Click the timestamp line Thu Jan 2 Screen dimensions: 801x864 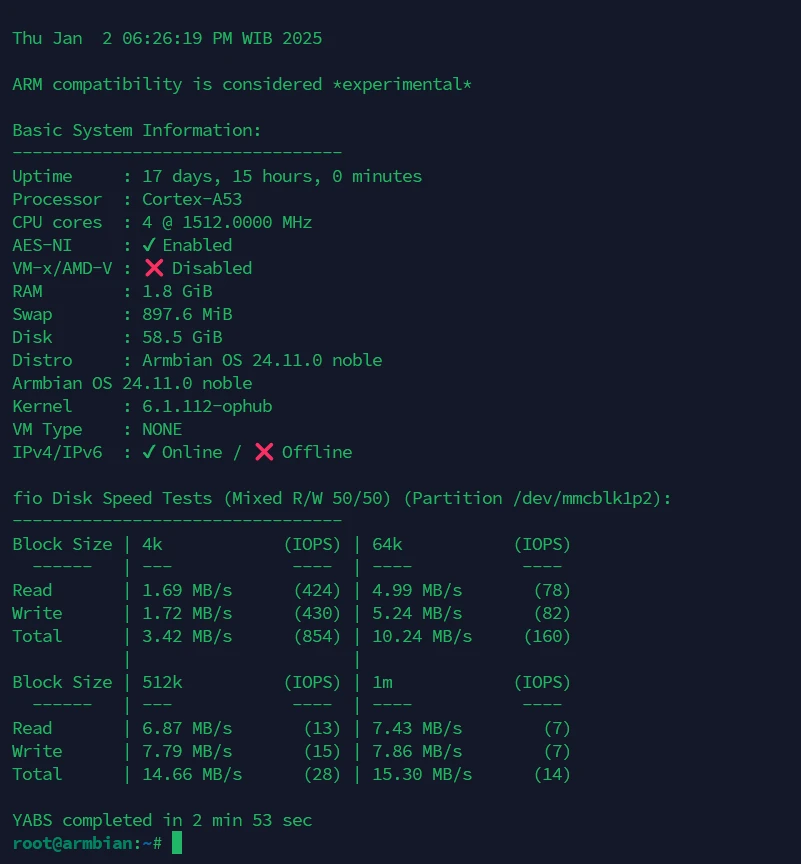pyautogui.click(x=167, y=38)
